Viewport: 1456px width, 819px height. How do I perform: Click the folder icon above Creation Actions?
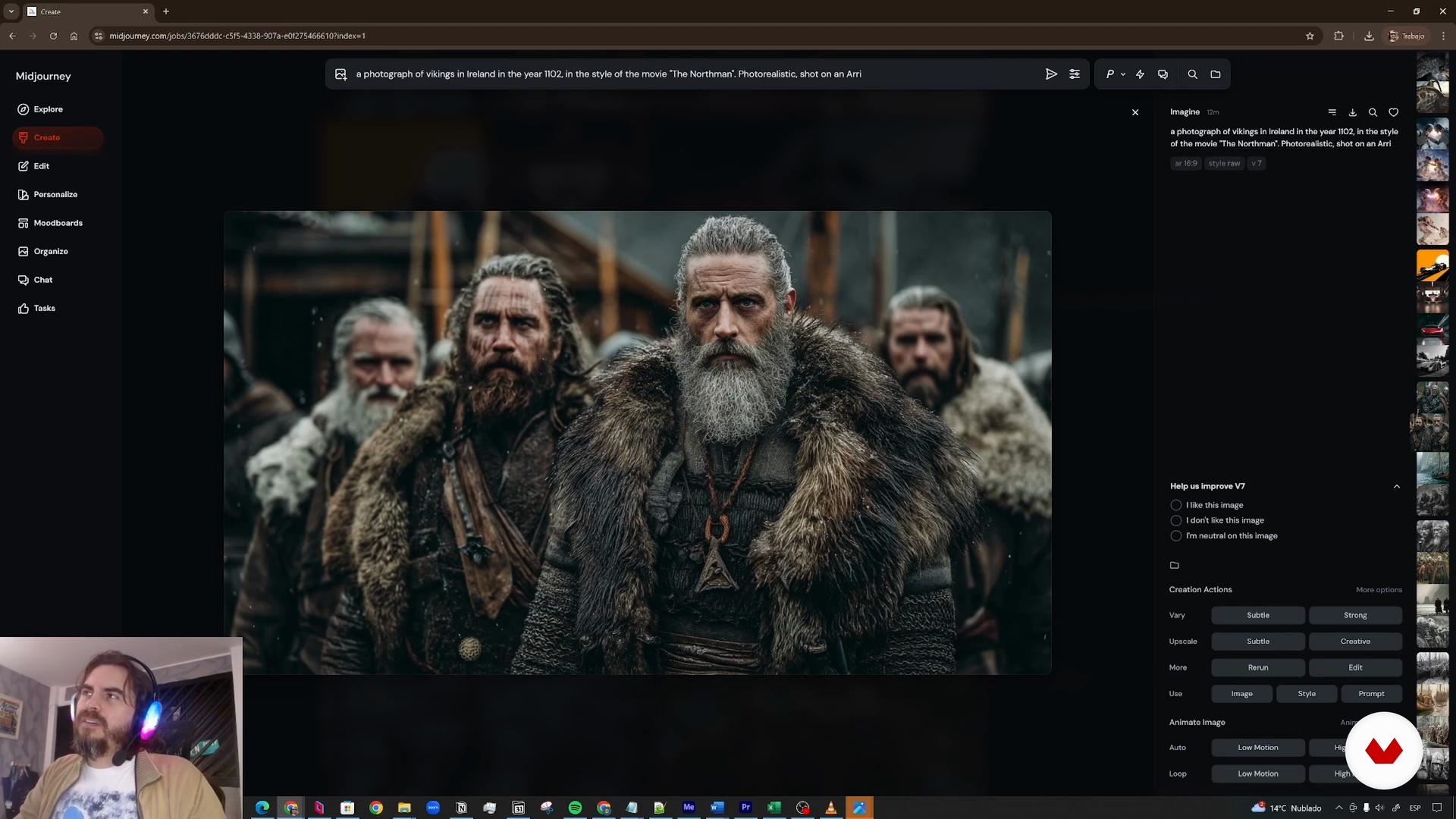(1175, 565)
